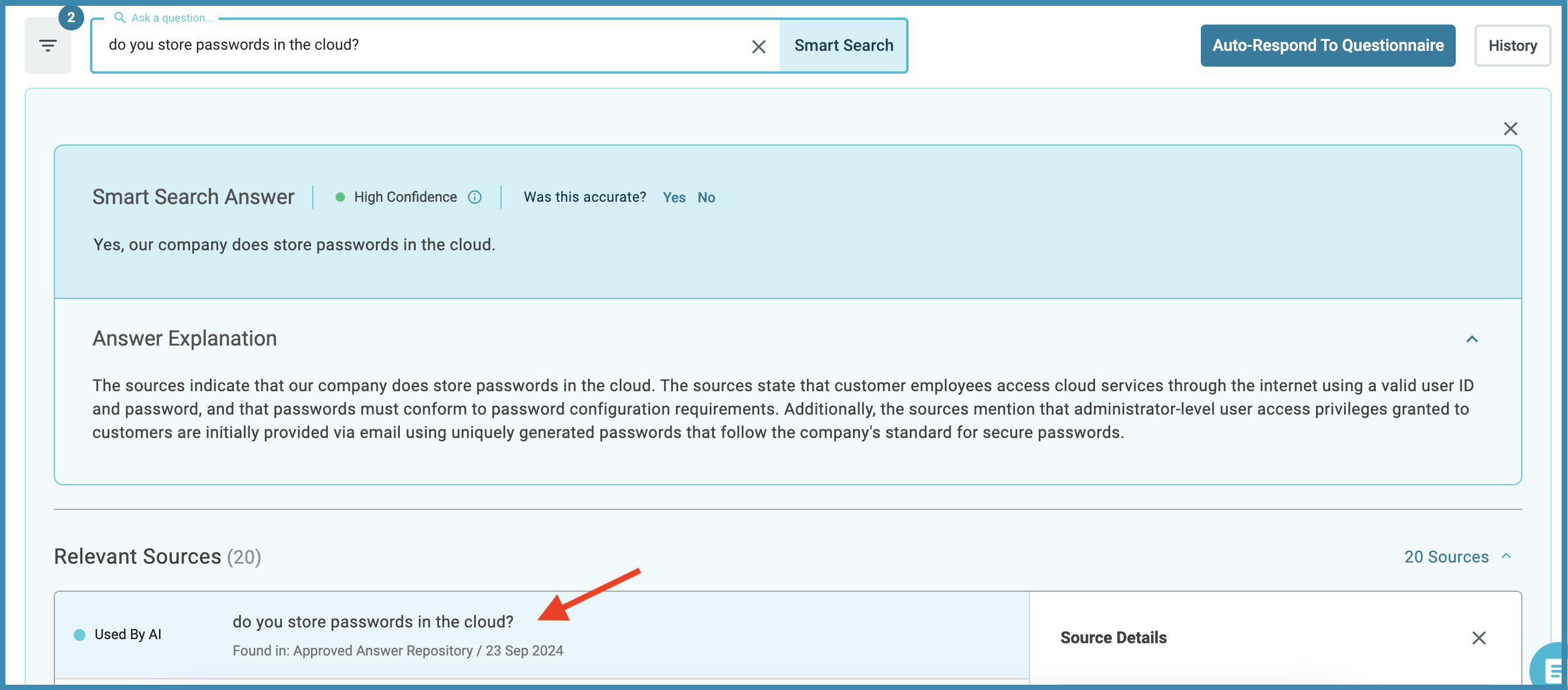Close the Source Details panel
The image size is (1568, 690).
pos(1479,637)
